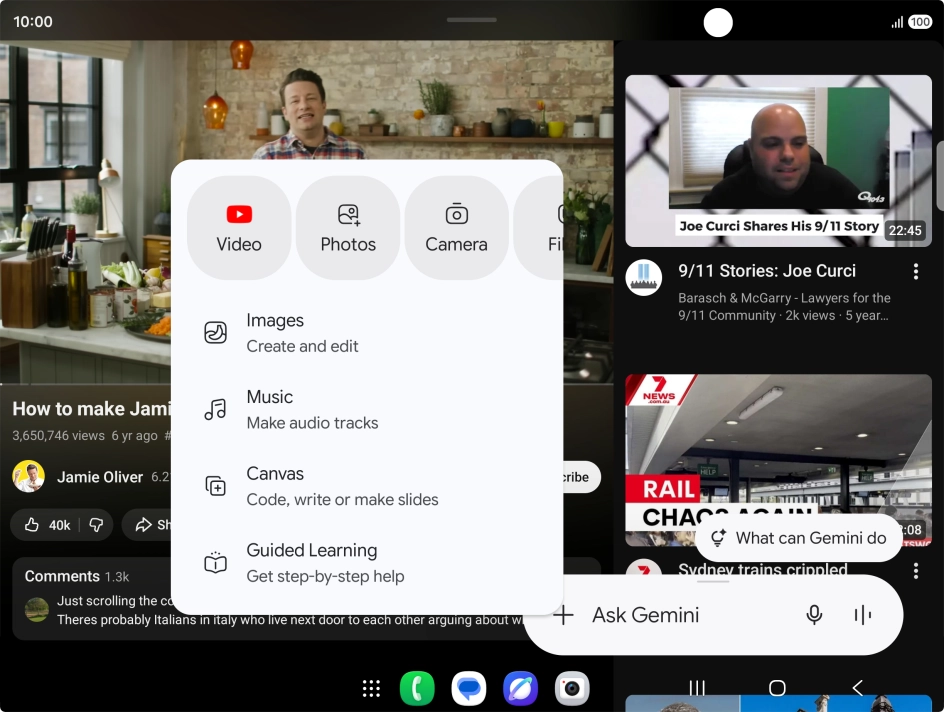
Task: Open the Rail Chaos 7News thumbnail
Action: 778,444
